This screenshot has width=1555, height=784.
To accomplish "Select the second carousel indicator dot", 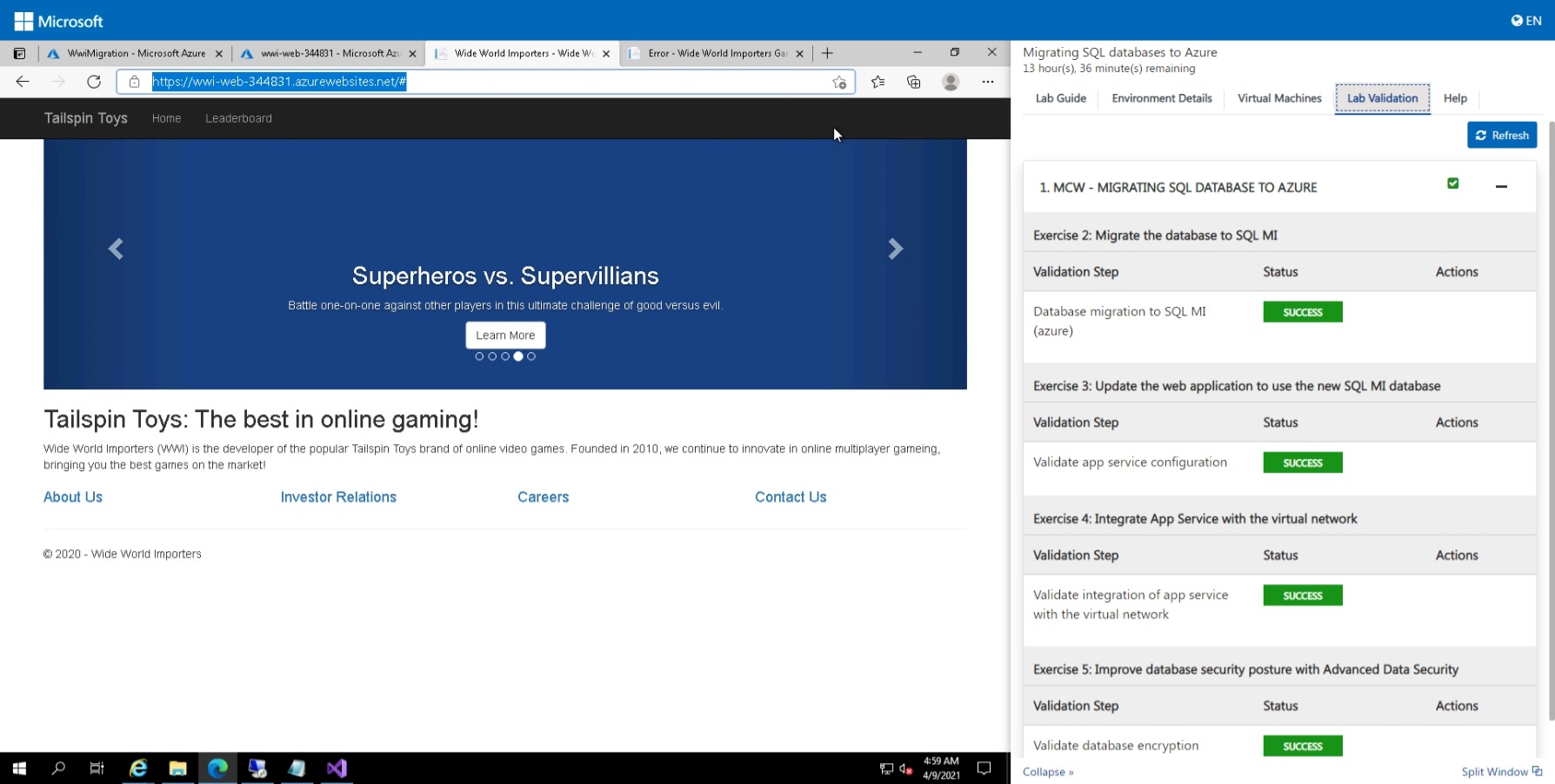I will [492, 356].
